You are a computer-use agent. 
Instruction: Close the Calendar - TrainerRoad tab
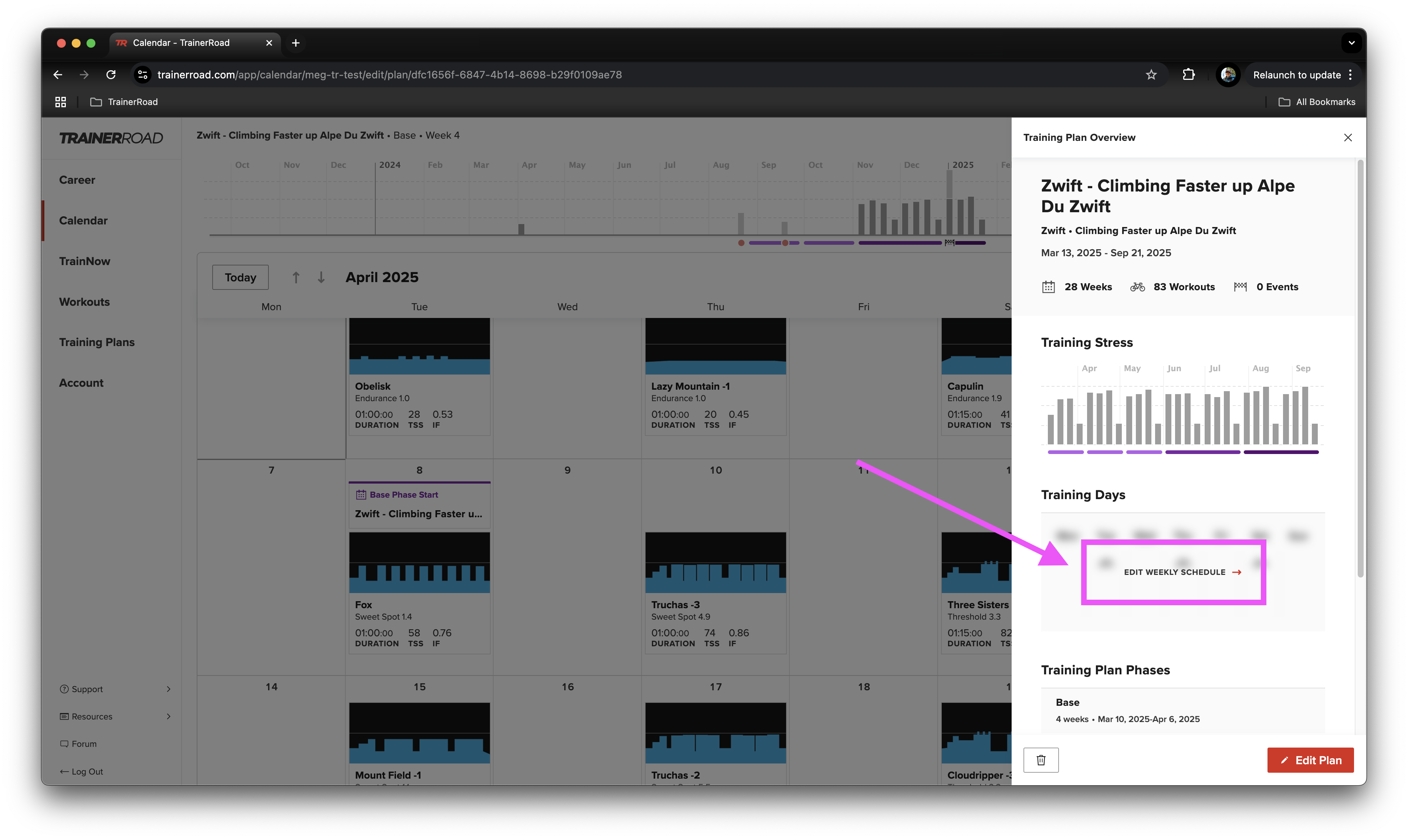(x=269, y=43)
